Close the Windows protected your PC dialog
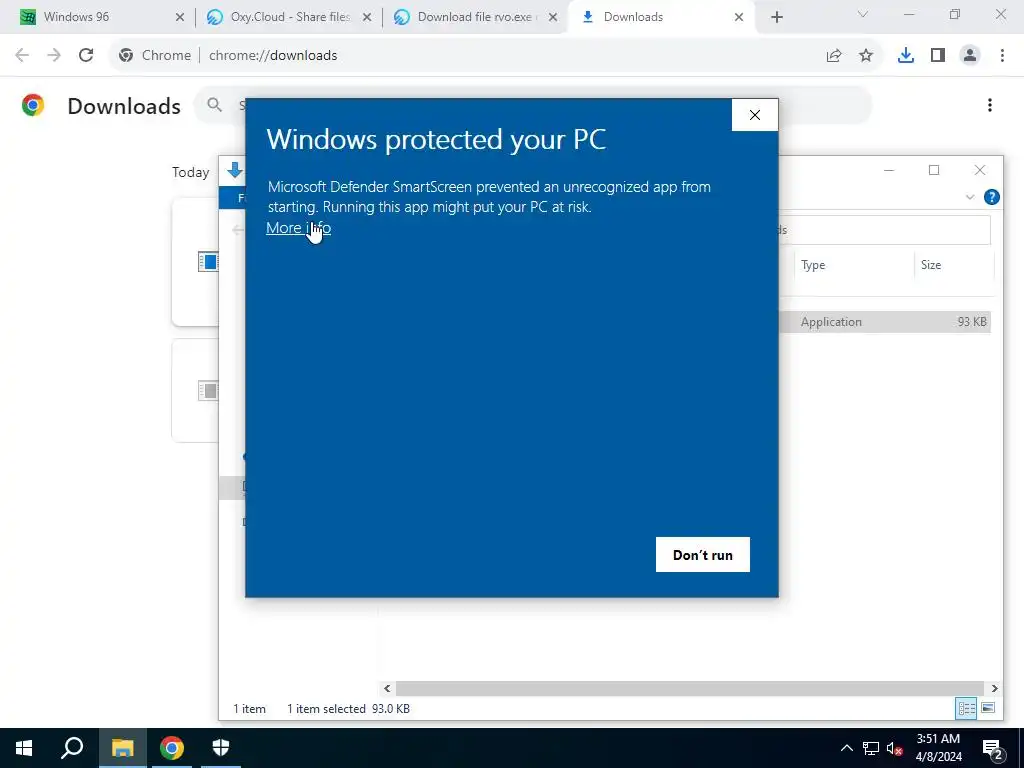Image resolution: width=1024 pixels, height=768 pixels. pos(755,115)
